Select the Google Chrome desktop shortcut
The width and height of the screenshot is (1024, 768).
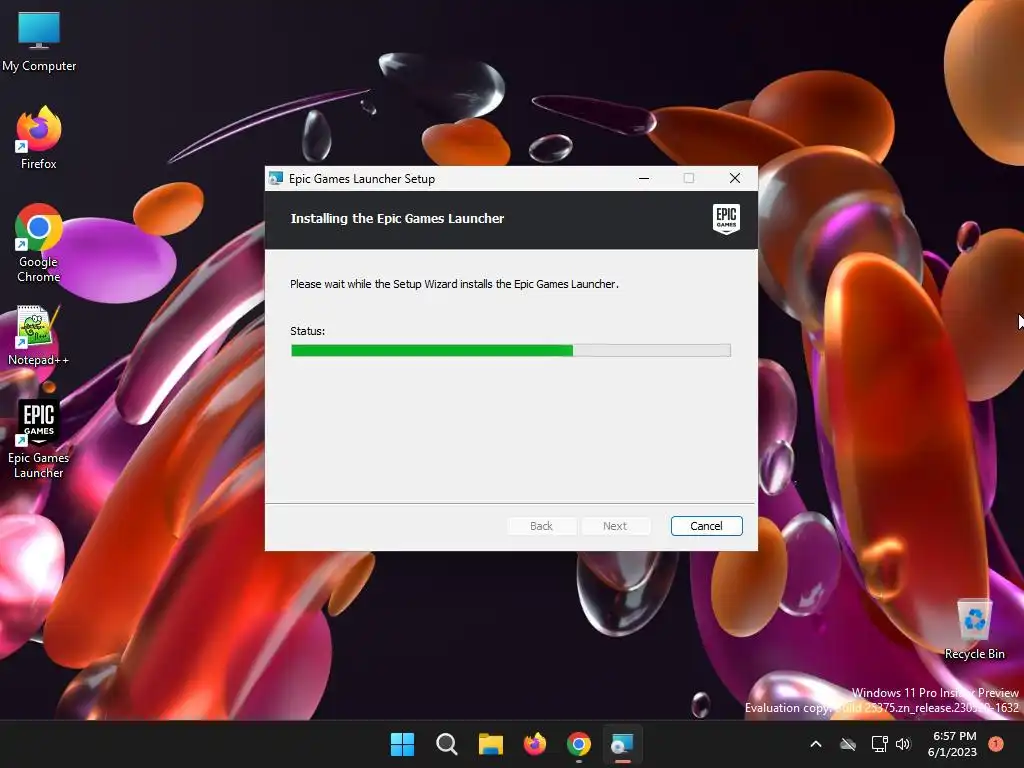tap(39, 243)
